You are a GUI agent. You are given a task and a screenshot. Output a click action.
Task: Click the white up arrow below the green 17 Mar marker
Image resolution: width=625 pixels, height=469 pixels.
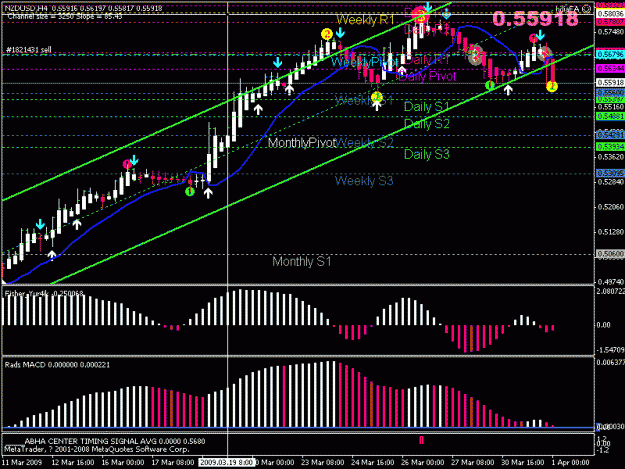[x=208, y=193]
